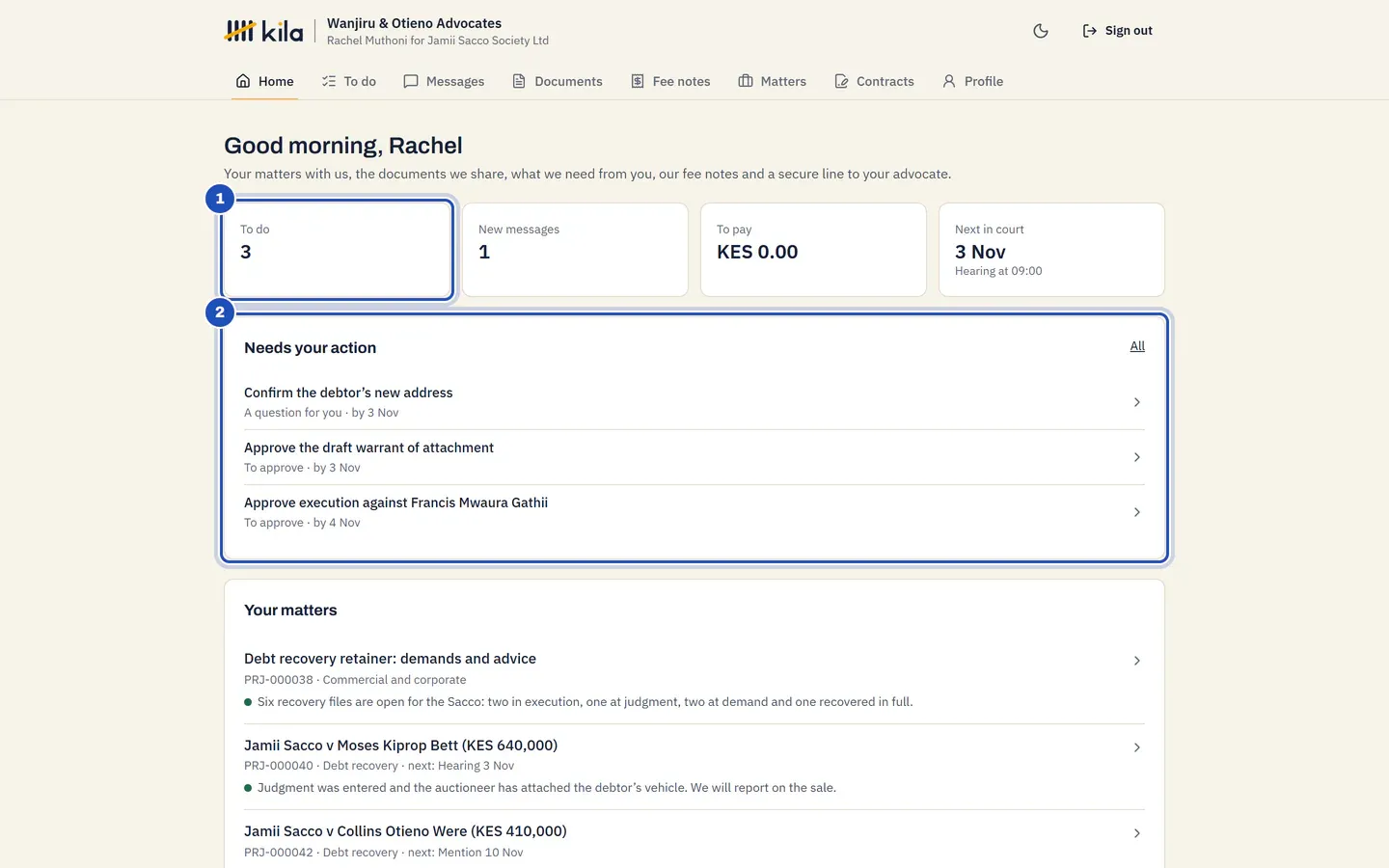Viewport: 1389px width, 868px height.
Task: Open the To do tab
Action: [x=349, y=81]
